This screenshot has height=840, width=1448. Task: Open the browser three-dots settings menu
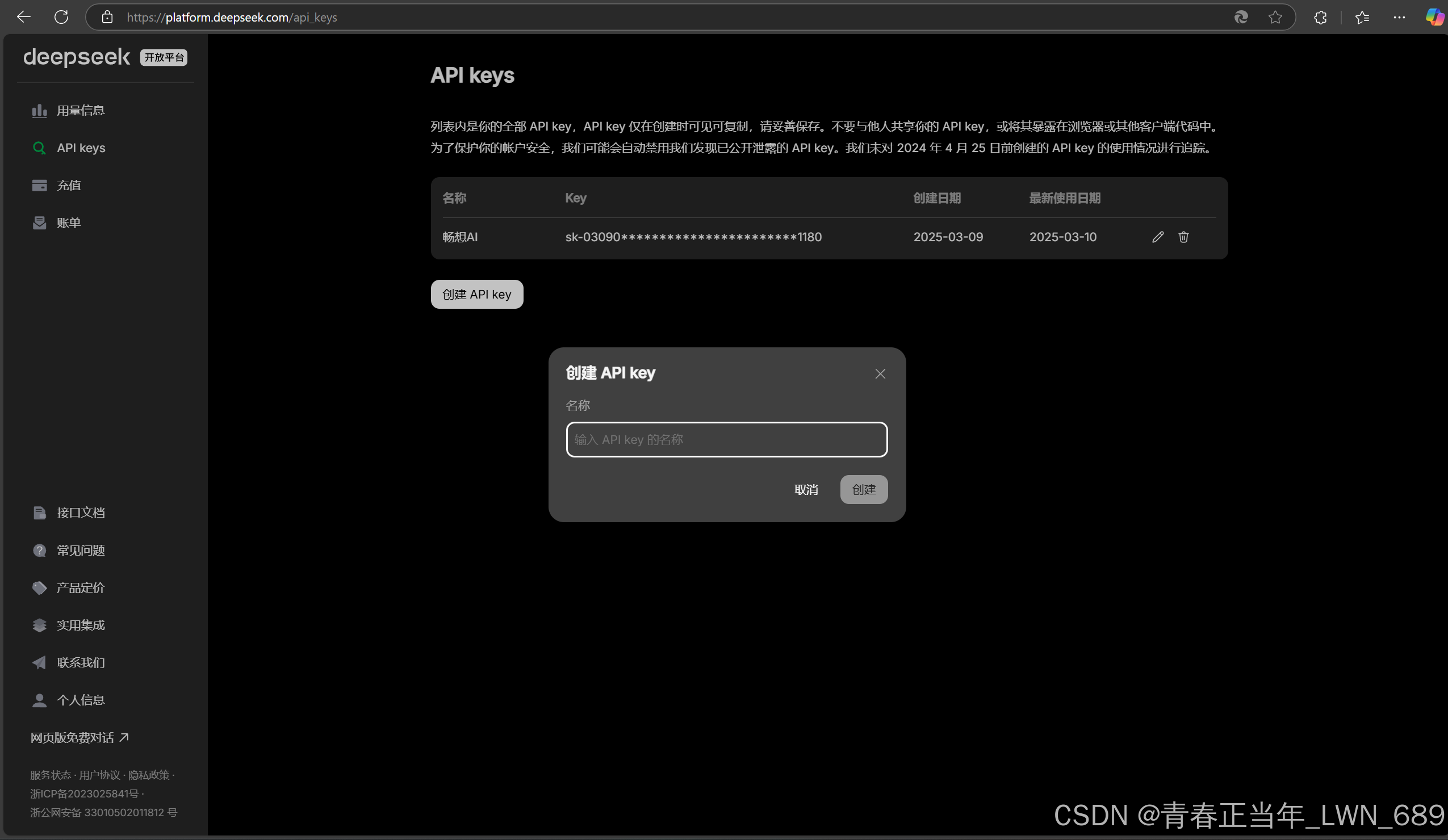tap(1399, 17)
